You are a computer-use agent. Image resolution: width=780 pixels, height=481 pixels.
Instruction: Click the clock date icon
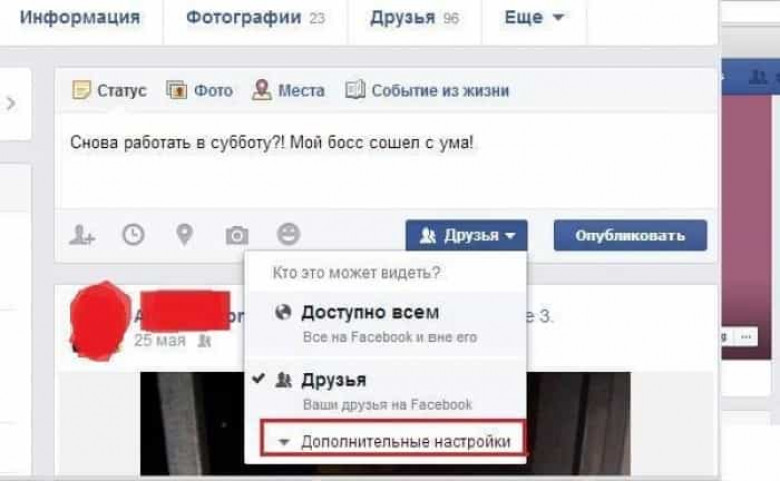click(x=133, y=234)
